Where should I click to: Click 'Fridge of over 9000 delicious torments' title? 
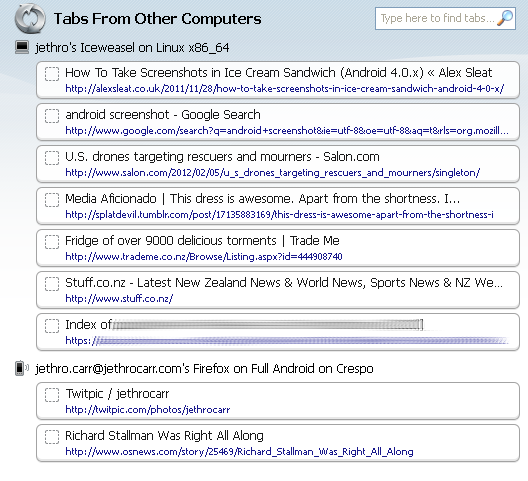point(202,241)
